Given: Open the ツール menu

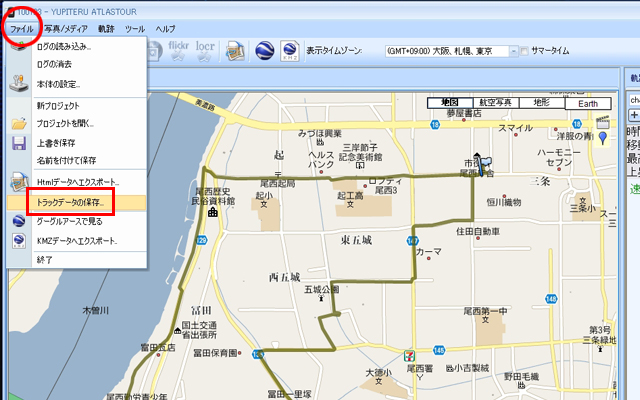Looking at the screenshot, I should [x=135, y=29].
